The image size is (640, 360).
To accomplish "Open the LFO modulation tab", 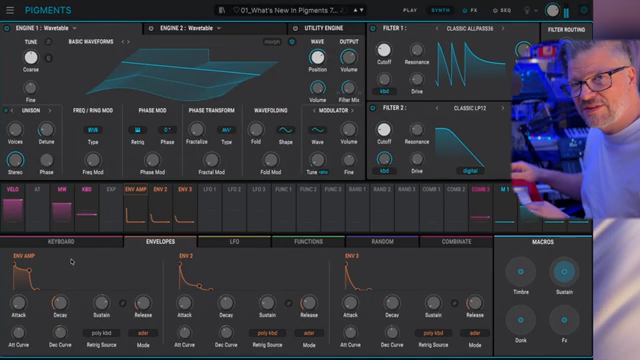I will (234, 242).
